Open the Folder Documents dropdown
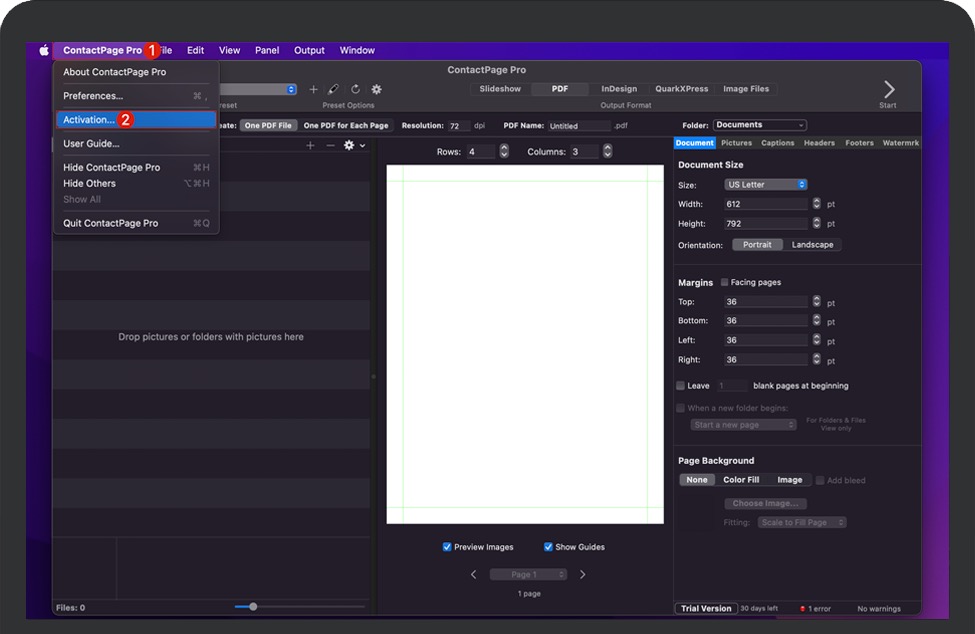Image resolution: width=975 pixels, height=634 pixels. pyautogui.click(x=760, y=125)
